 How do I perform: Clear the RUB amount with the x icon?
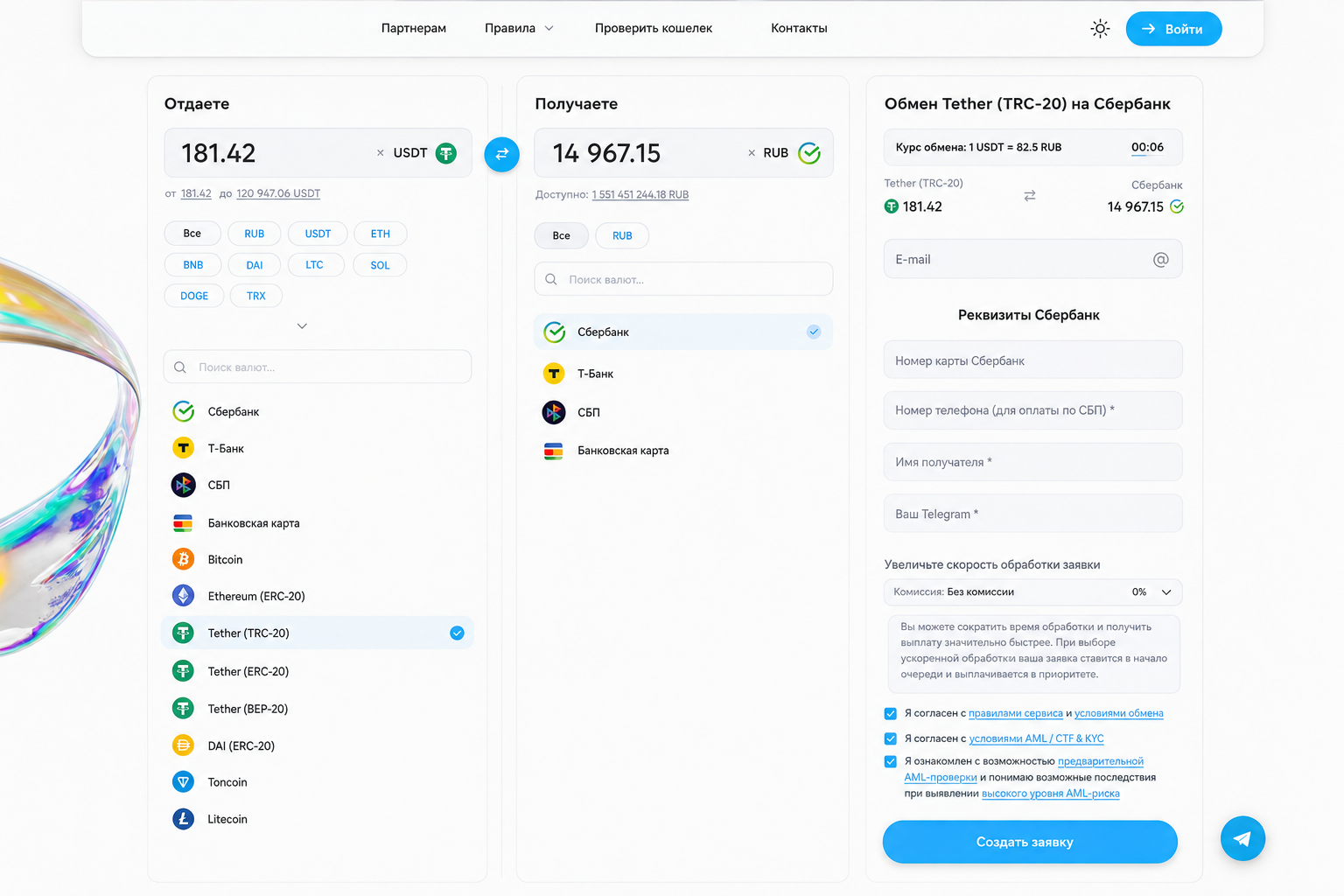pyautogui.click(x=751, y=153)
